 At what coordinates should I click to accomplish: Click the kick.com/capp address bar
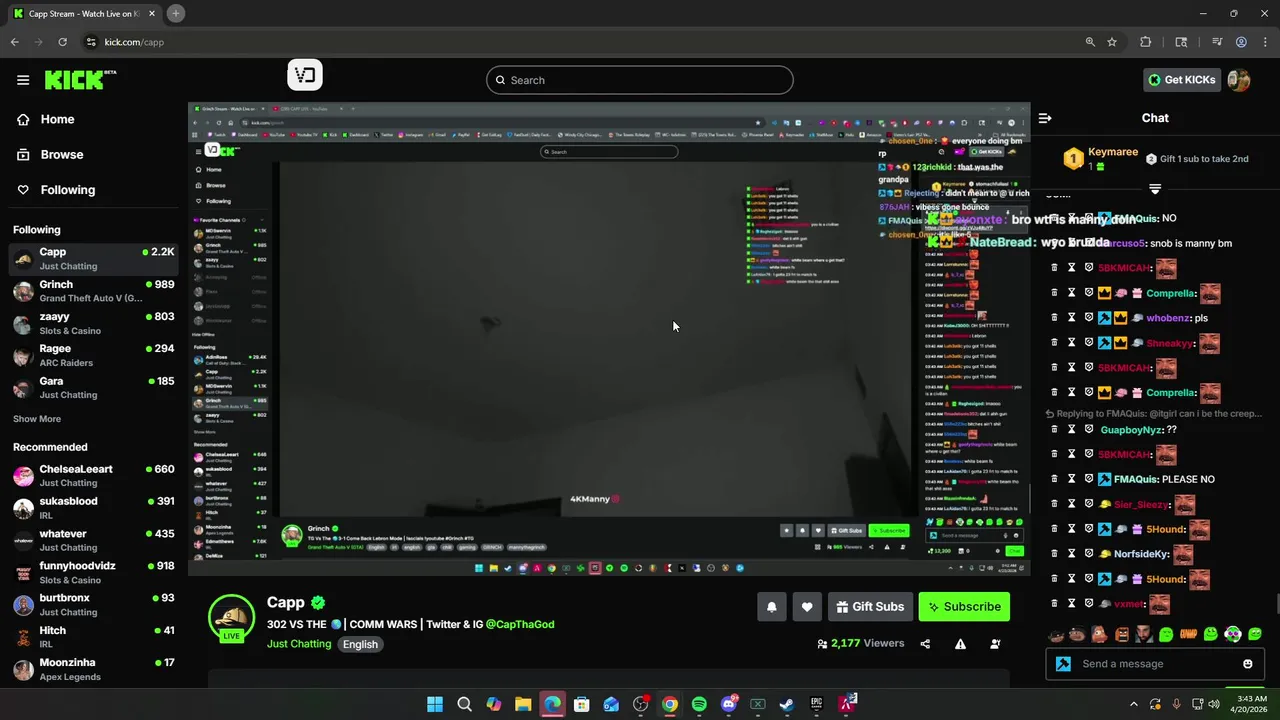tap(580, 42)
